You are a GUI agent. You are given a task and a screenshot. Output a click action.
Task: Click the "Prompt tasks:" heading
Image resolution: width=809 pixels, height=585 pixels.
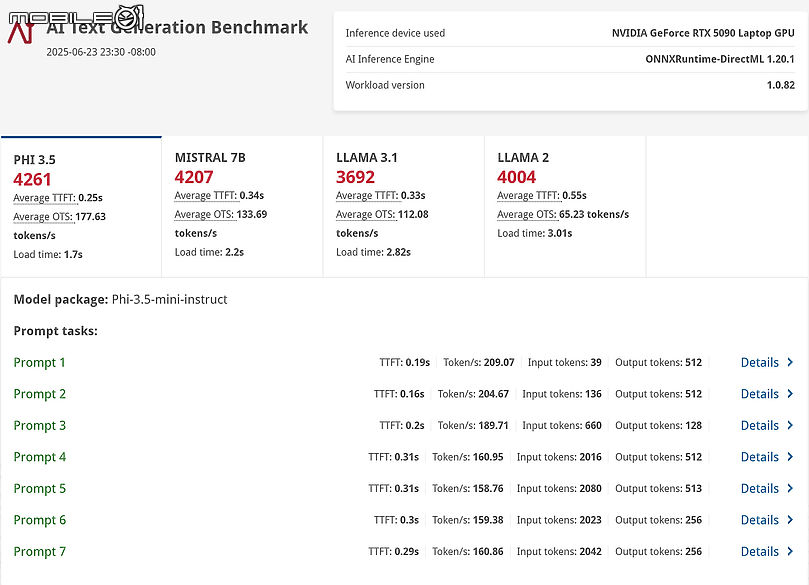coord(56,331)
